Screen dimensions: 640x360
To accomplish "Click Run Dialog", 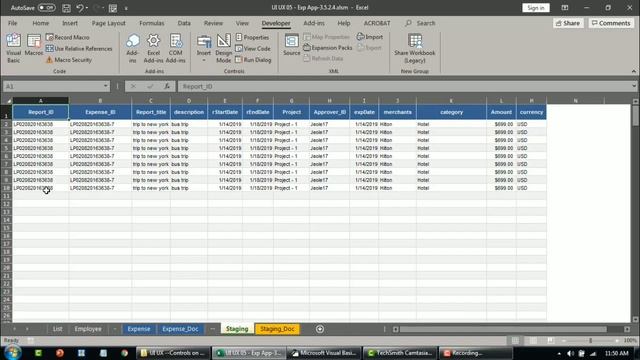I will tap(253, 60).
